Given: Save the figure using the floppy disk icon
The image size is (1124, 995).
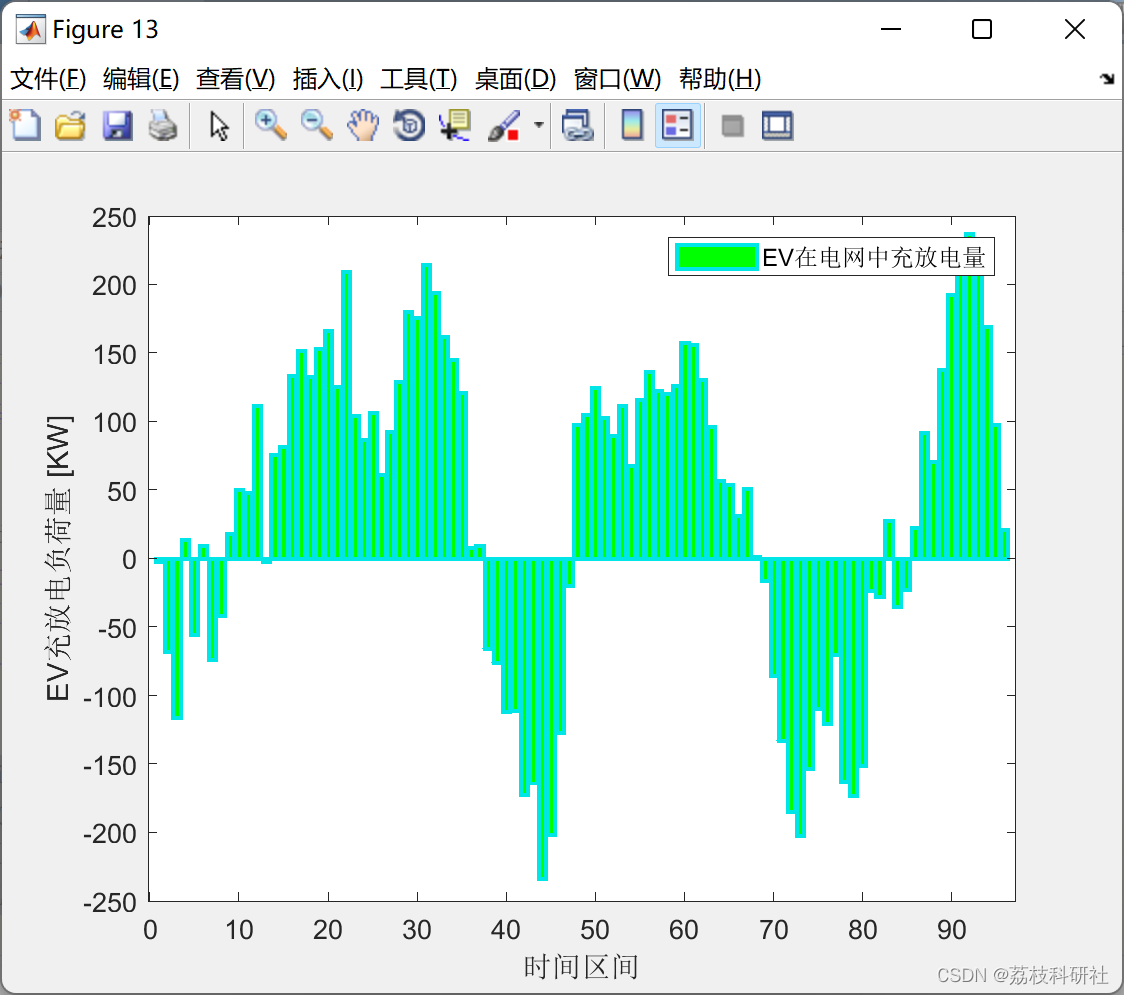Looking at the screenshot, I should 117,125.
